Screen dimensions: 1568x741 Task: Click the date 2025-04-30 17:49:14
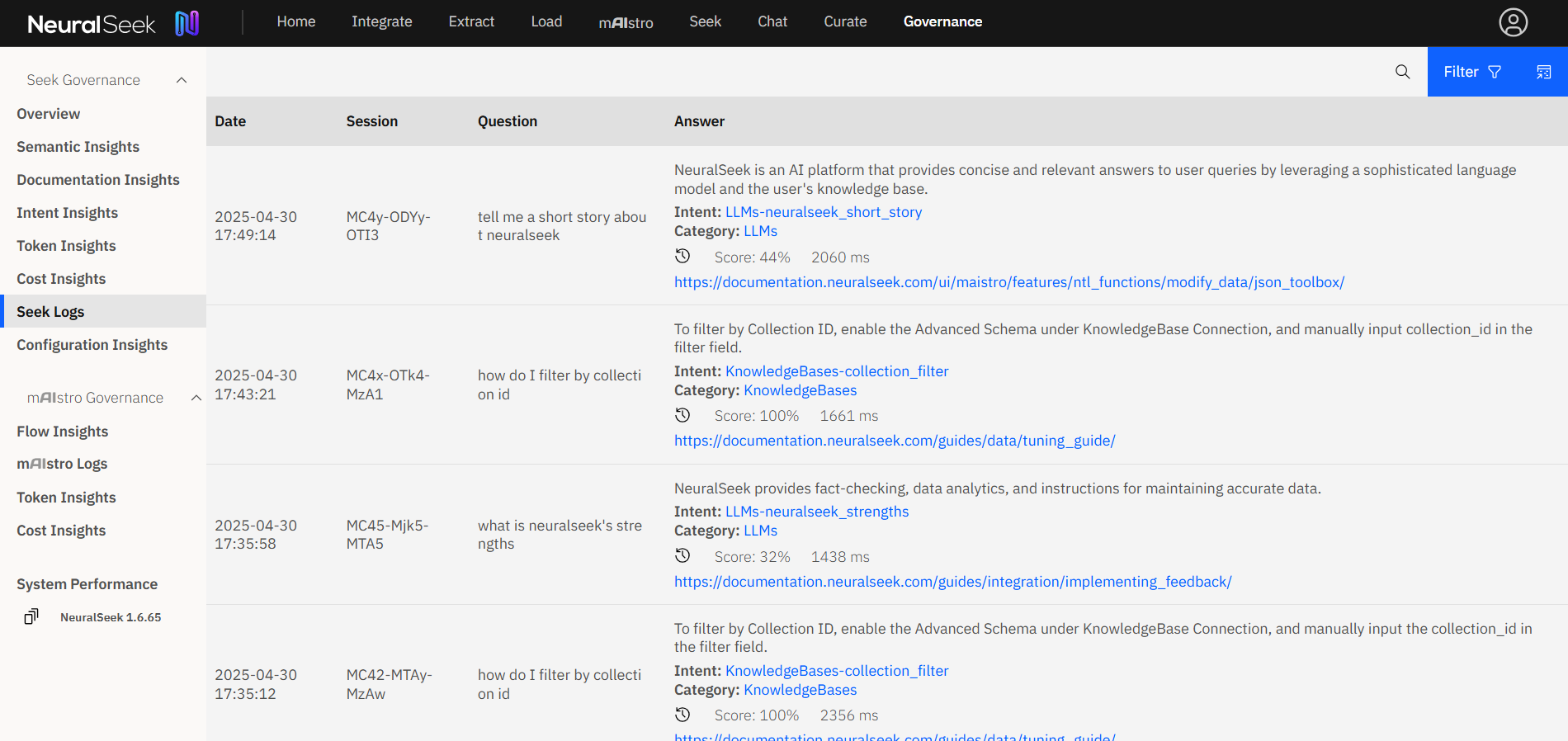pyautogui.click(x=256, y=226)
